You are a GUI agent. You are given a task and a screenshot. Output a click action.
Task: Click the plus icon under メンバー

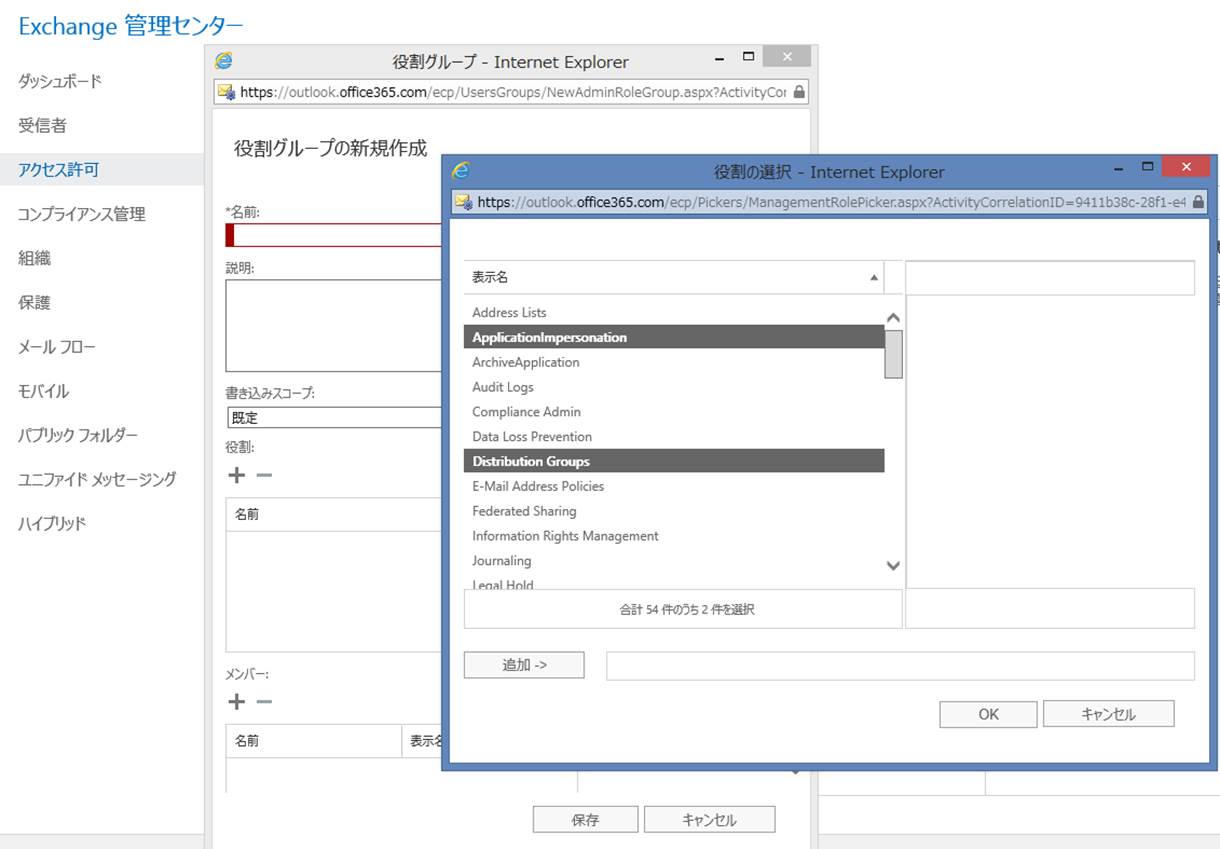236,701
